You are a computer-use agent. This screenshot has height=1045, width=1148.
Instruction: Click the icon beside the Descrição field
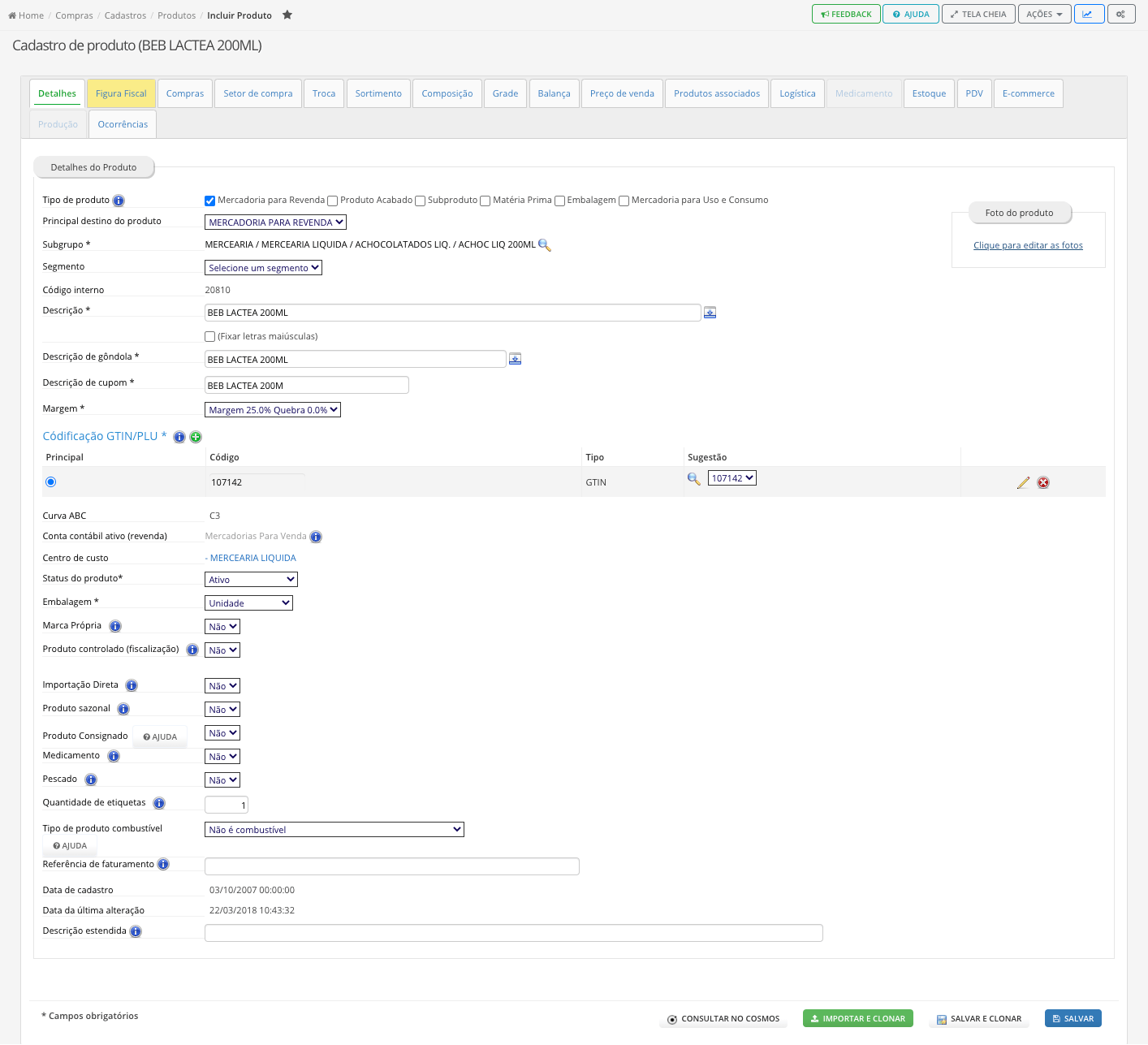coord(710,313)
